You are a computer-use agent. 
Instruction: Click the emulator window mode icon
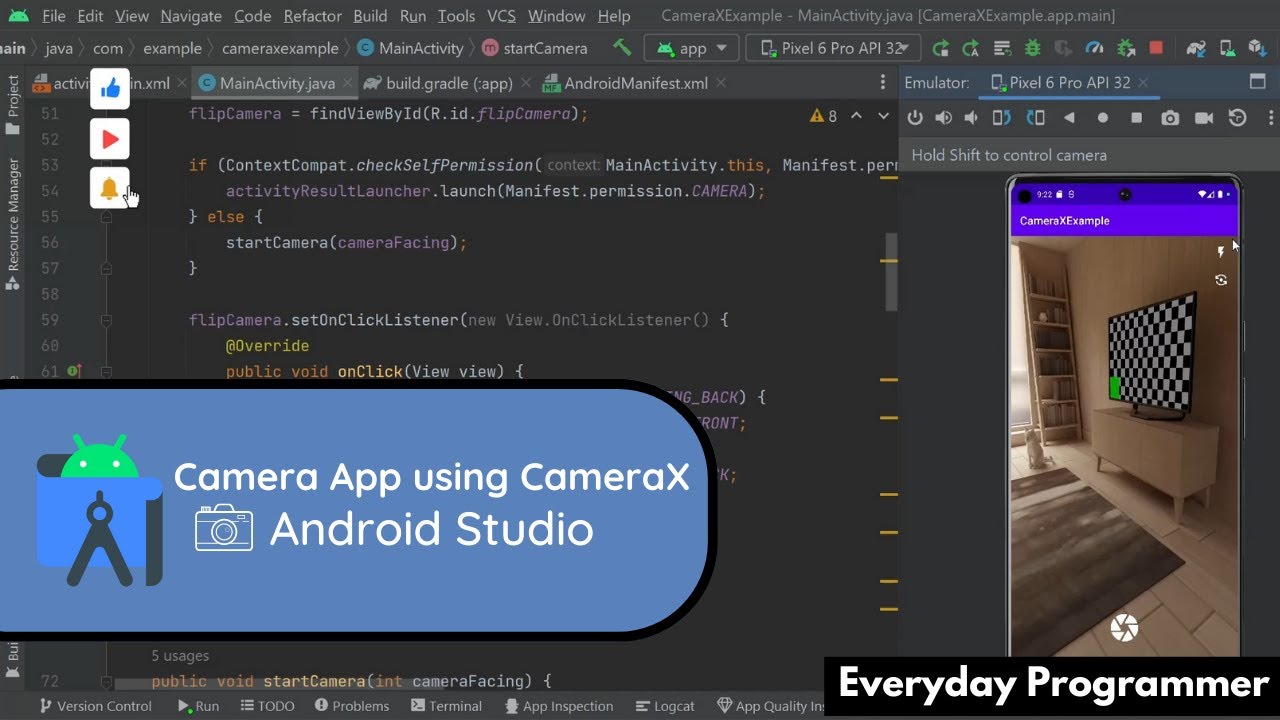pyautogui.click(x=1258, y=82)
